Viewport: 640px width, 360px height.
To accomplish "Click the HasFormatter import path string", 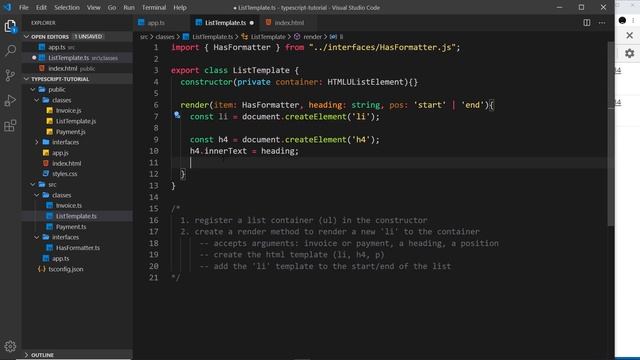I will click(x=382, y=47).
